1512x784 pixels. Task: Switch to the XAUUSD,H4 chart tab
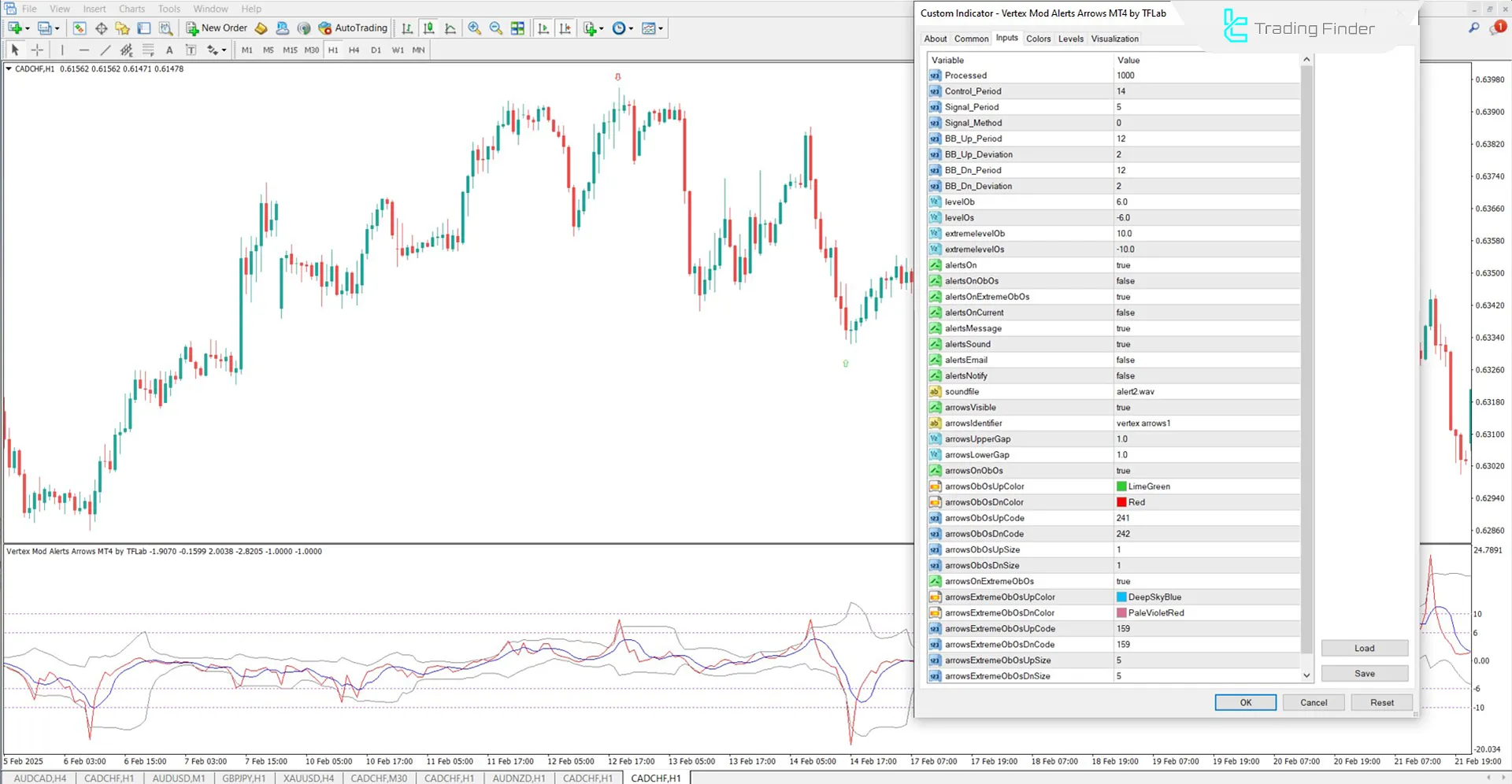click(307, 778)
